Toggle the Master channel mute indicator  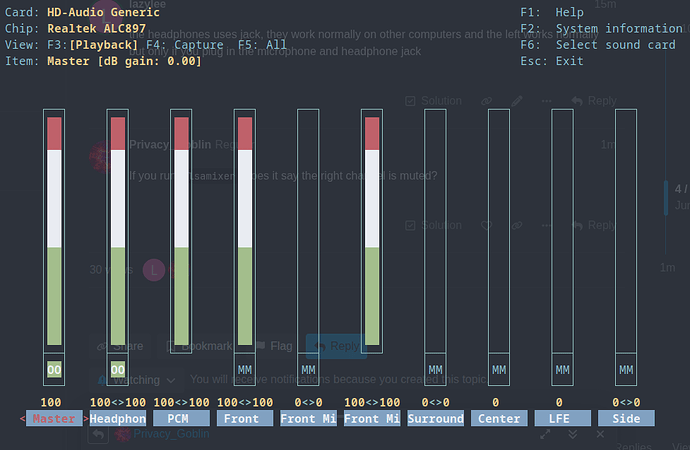pyautogui.click(x=54, y=370)
